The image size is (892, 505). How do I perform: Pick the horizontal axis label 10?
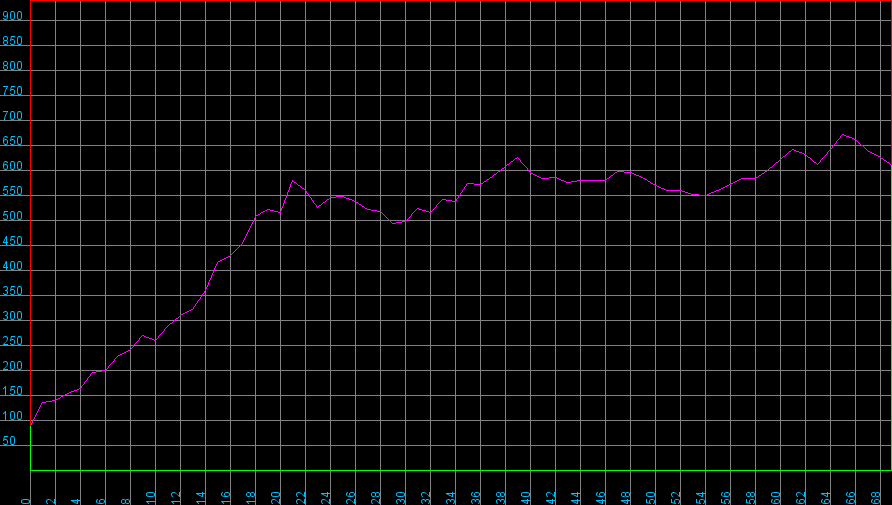point(151,498)
